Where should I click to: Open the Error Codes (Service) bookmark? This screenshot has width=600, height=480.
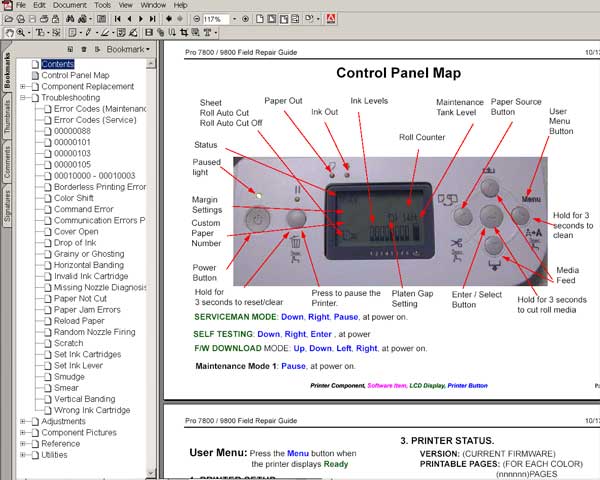[95, 120]
